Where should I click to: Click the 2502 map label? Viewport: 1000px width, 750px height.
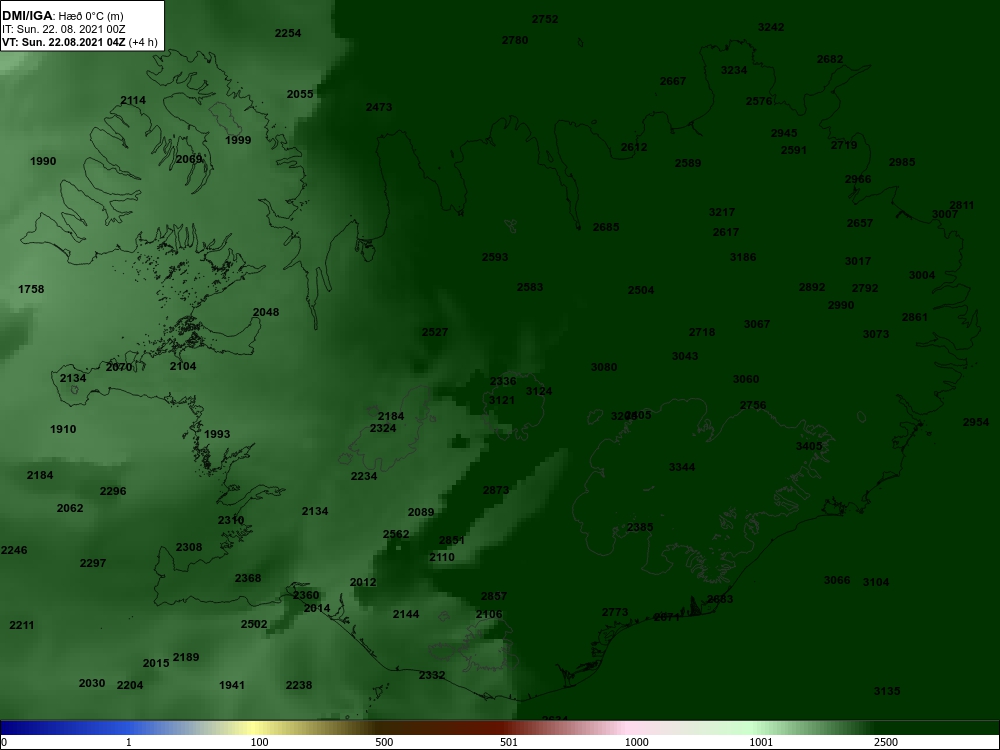pos(254,624)
